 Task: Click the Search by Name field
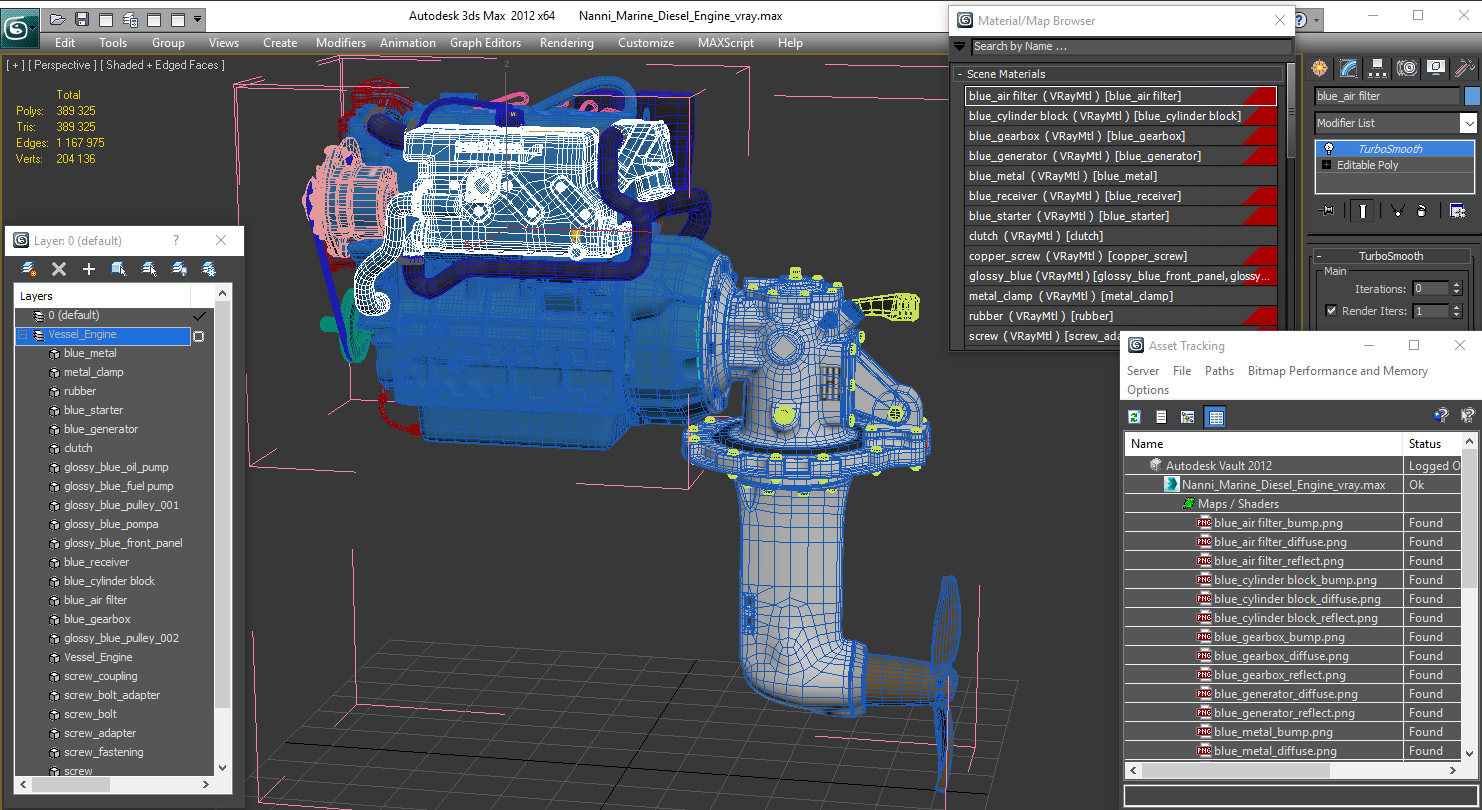click(x=1132, y=46)
